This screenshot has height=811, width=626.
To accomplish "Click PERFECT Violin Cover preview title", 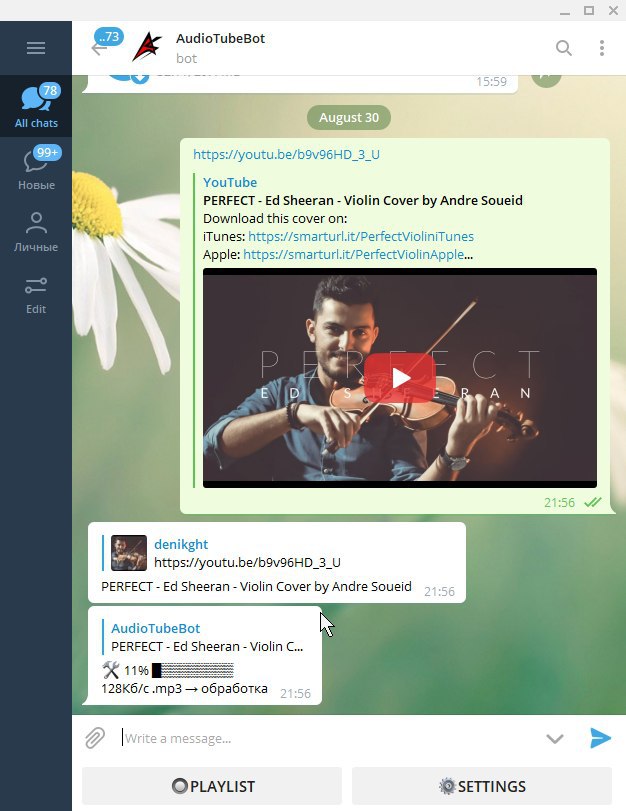I will click(363, 200).
